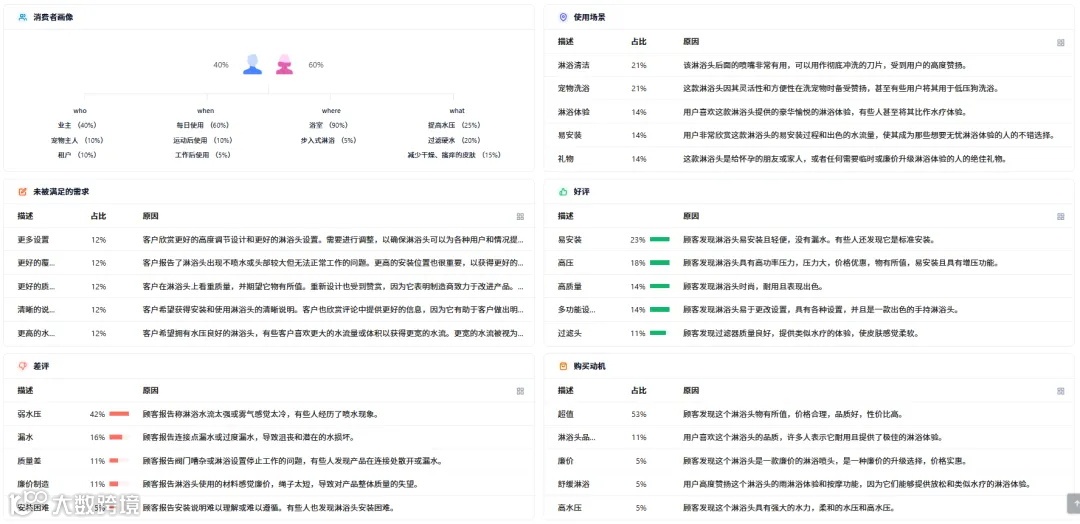Viewport: 1080px width, 524px height.
Task: Select the 消费者画像 panel title
Action: [x=53, y=17]
